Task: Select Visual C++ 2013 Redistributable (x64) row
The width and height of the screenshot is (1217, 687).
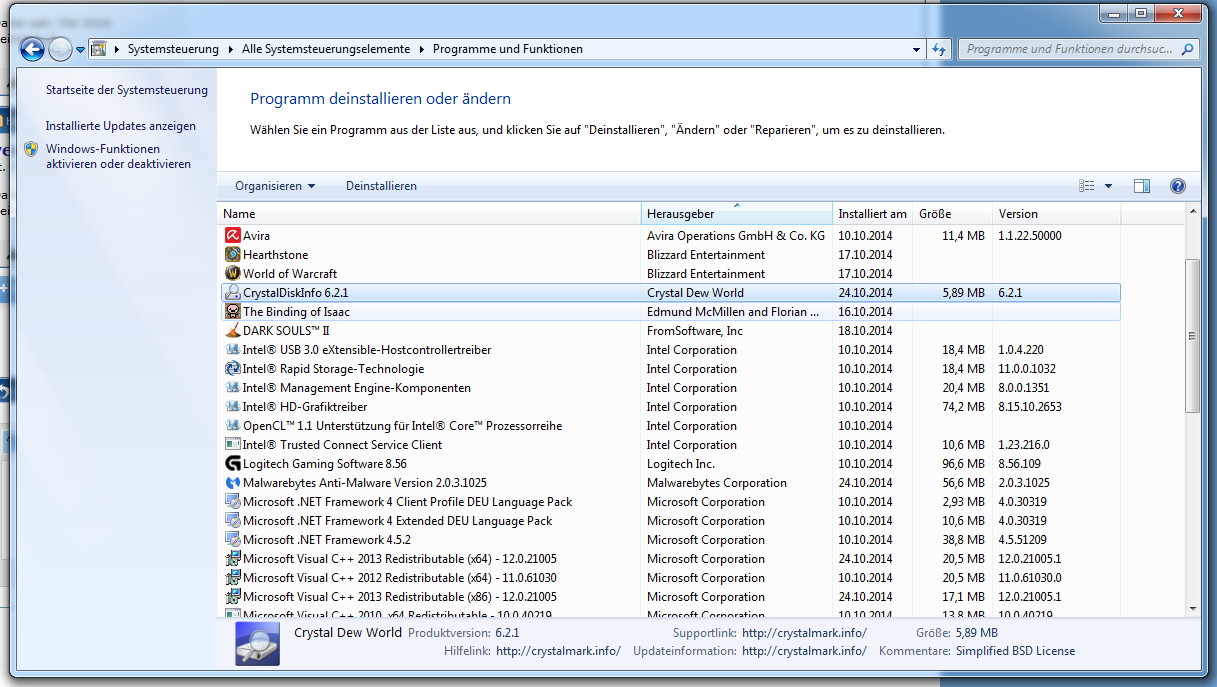Action: click(670, 559)
